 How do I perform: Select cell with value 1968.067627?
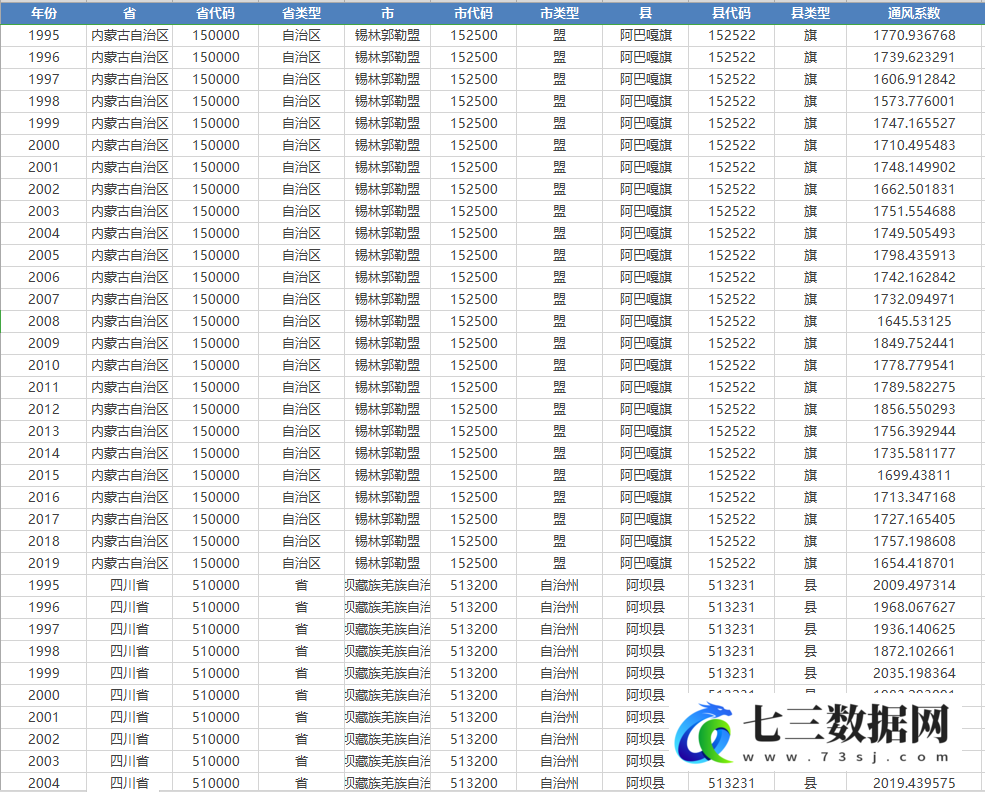click(915, 607)
